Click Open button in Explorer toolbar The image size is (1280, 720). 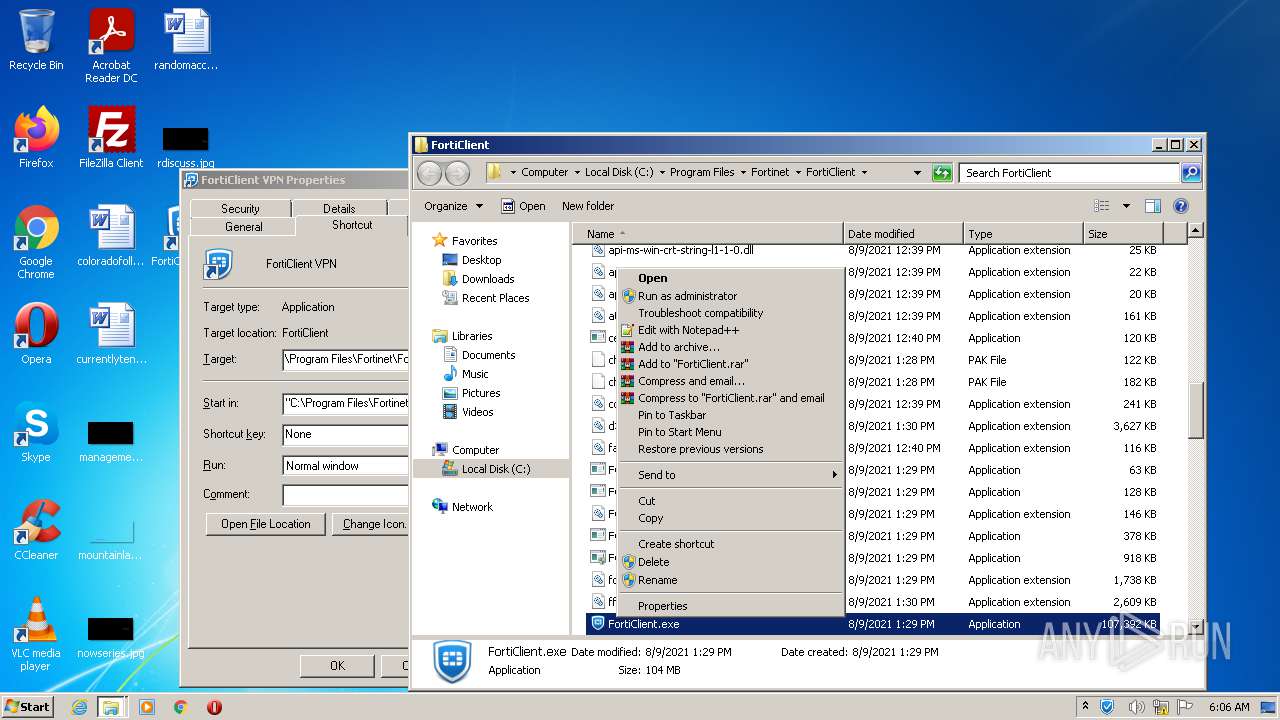523,206
